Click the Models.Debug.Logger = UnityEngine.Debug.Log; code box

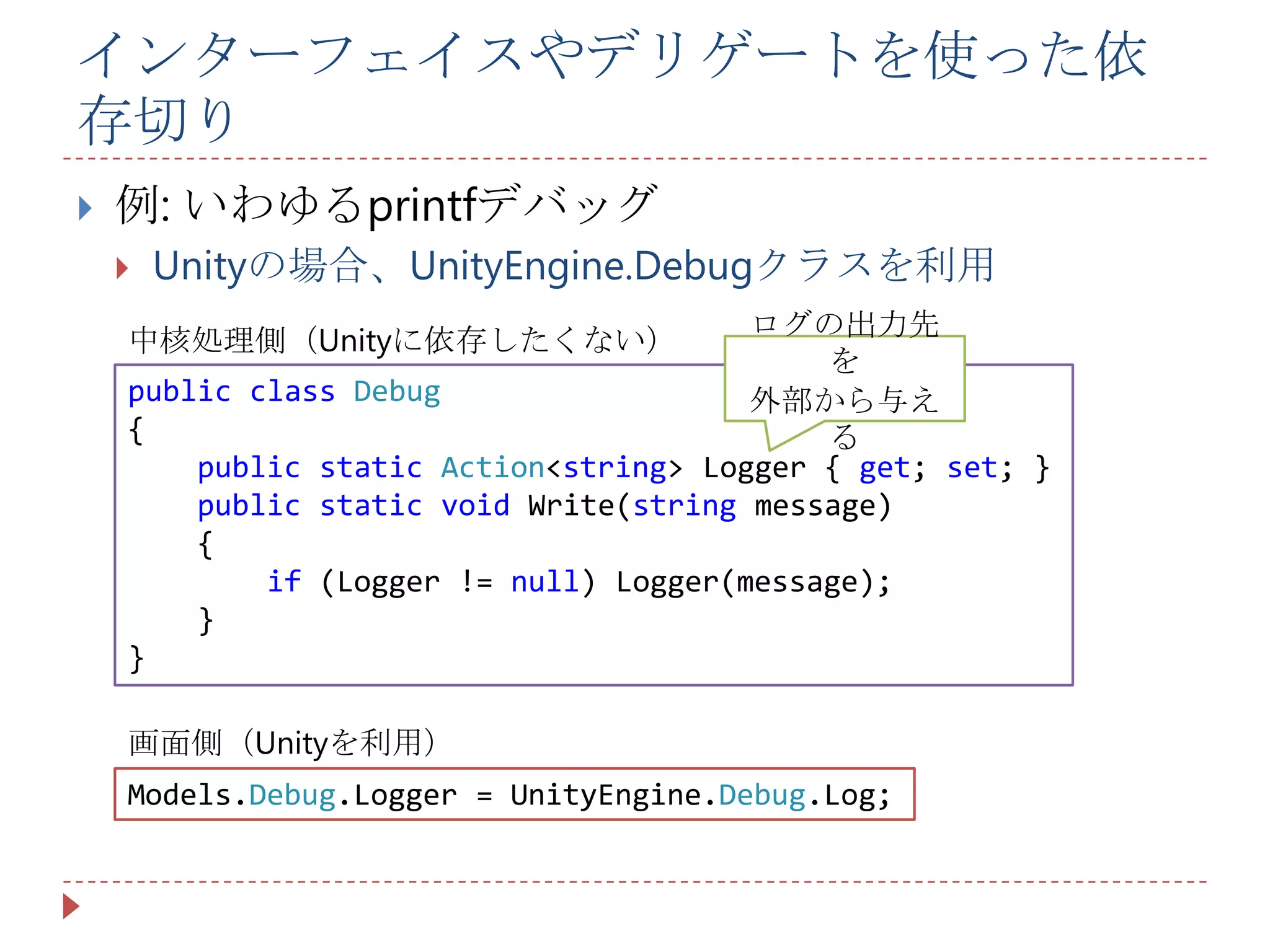coord(515,795)
